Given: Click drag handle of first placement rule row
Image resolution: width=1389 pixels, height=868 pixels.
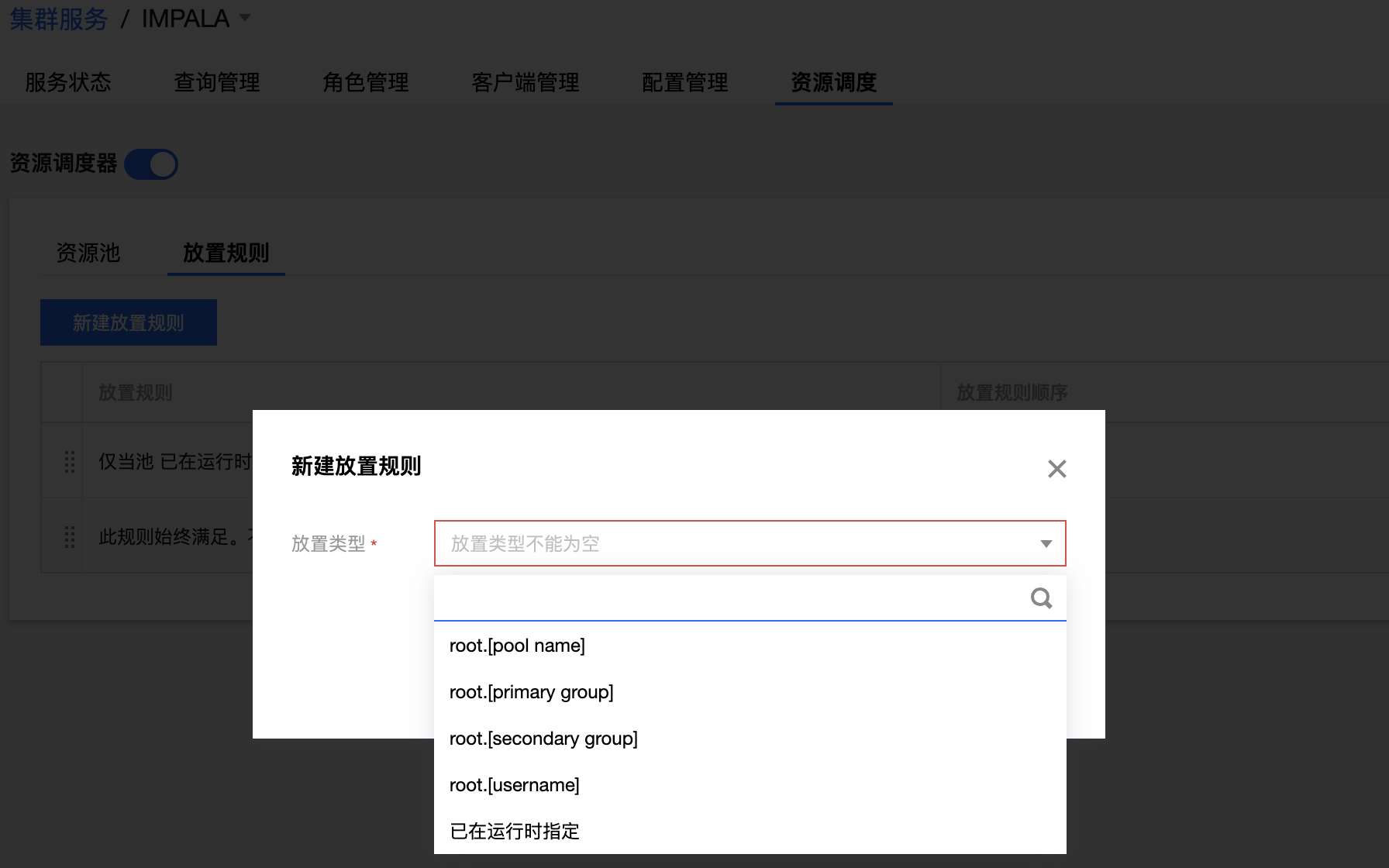Looking at the screenshot, I should point(70,462).
